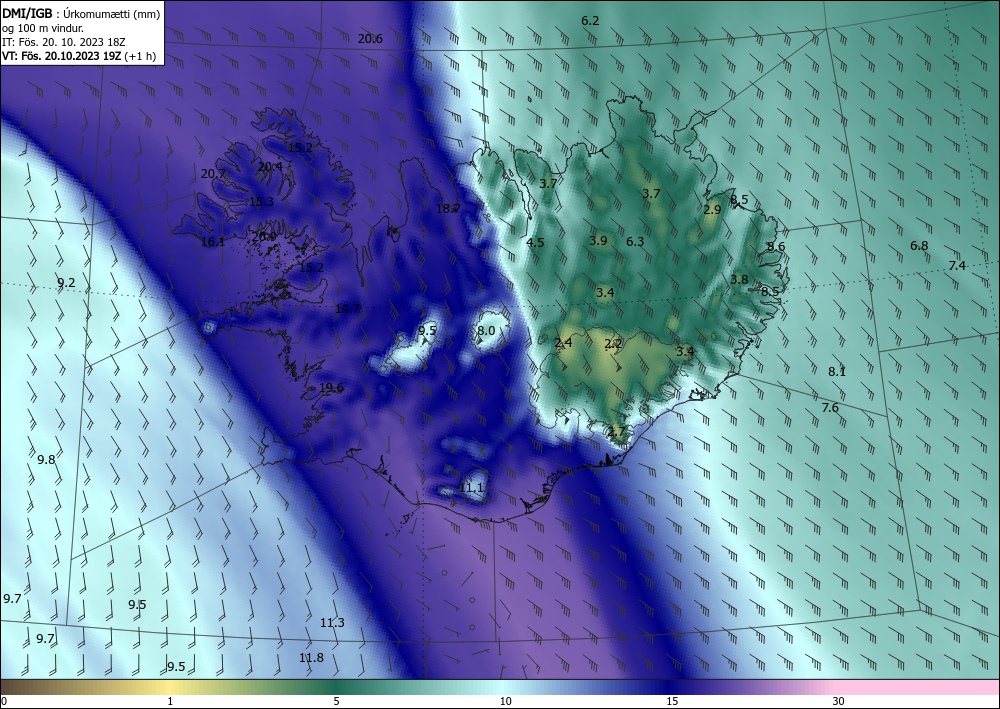Click the 3.9 value on the map
This screenshot has height=709, width=1000.
pos(598,240)
